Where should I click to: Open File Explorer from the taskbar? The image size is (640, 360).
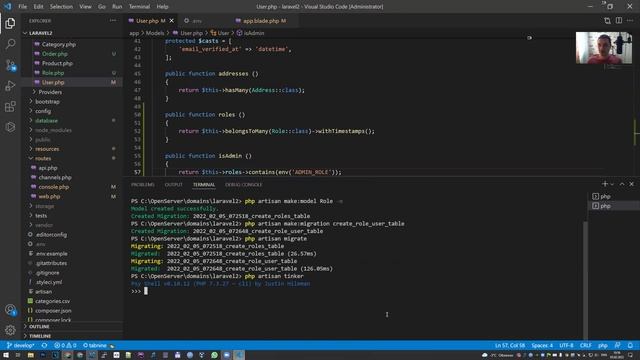click(31, 355)
